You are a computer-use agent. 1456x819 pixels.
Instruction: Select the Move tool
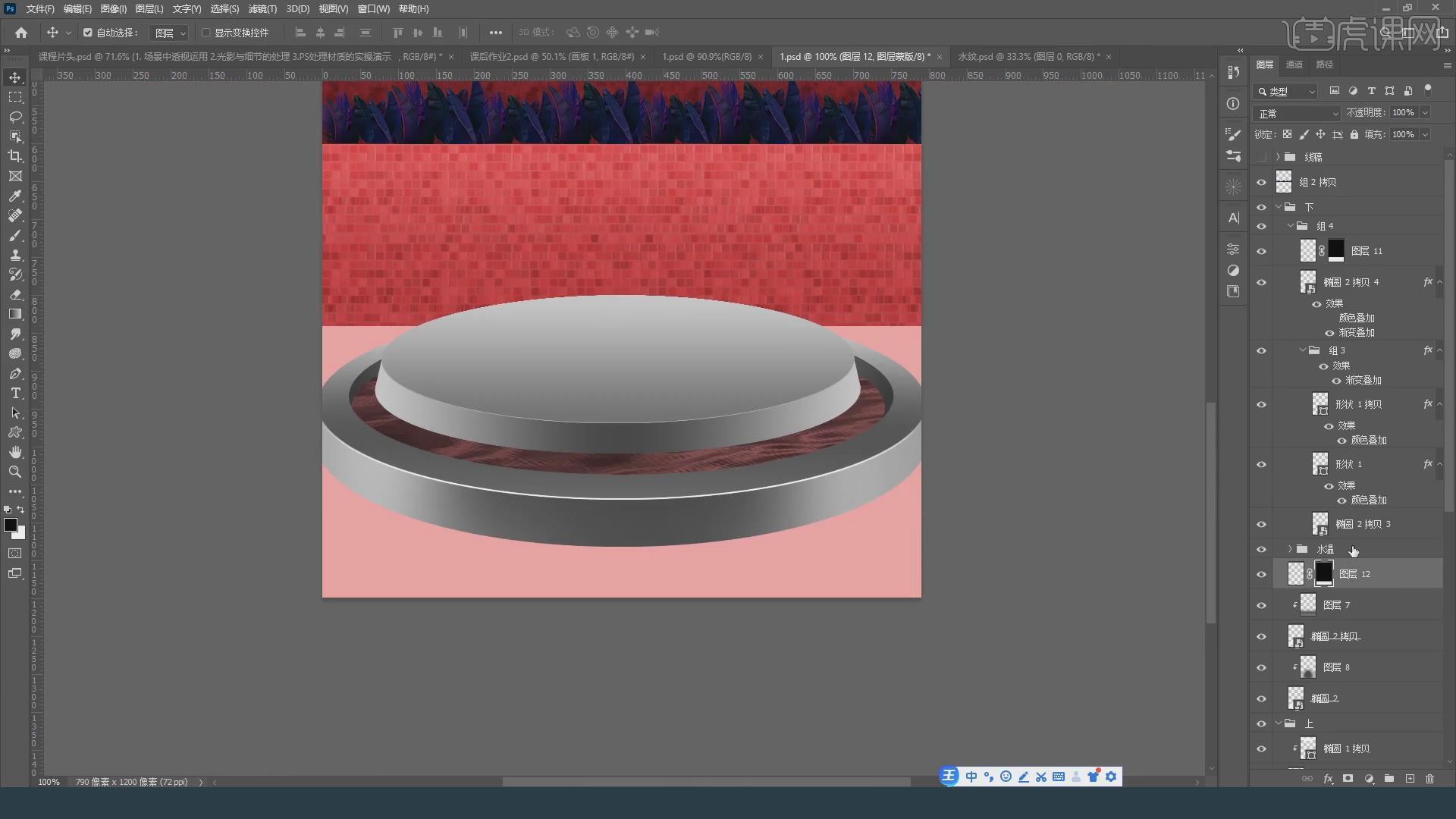(15, 77)
